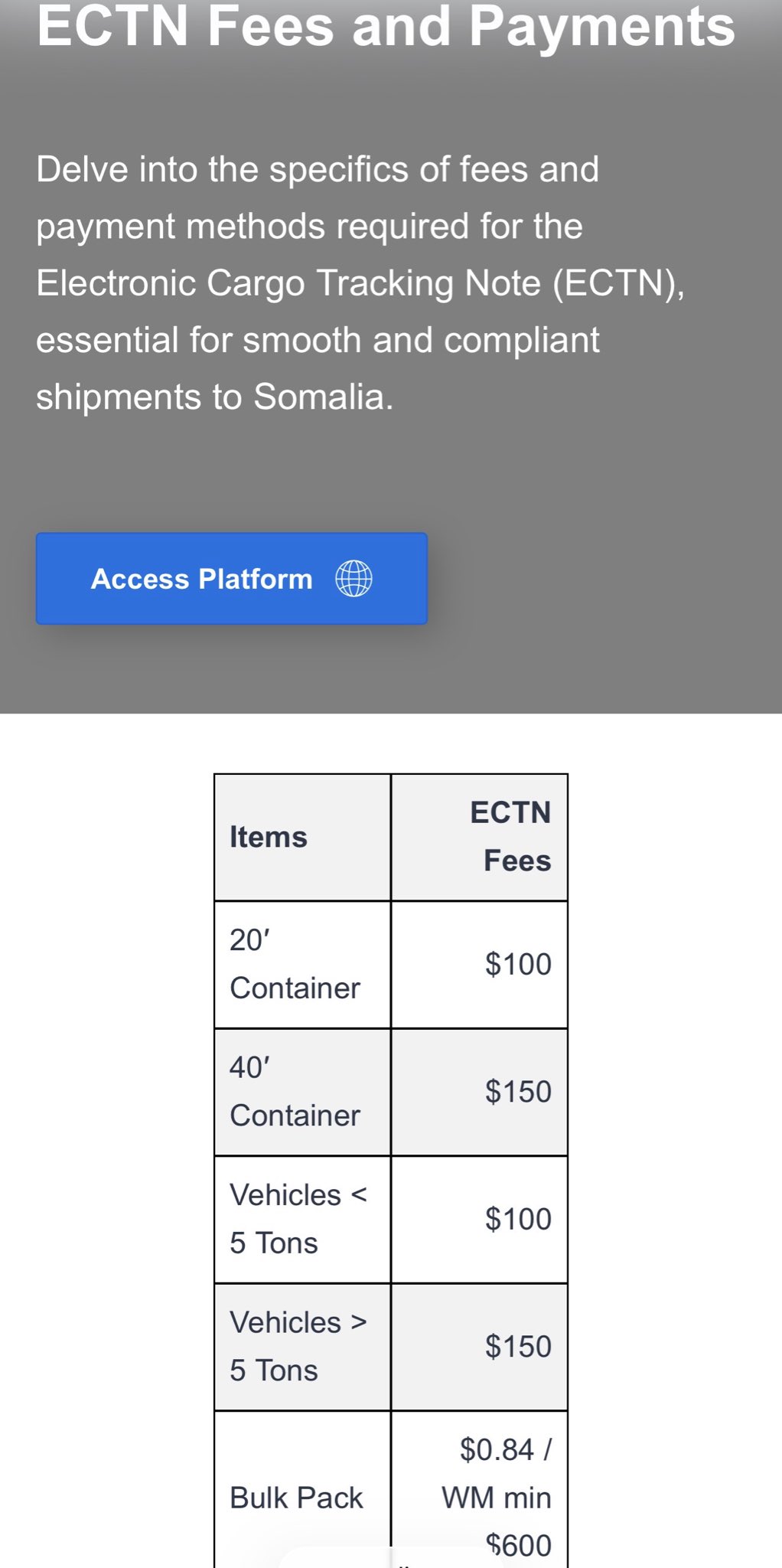Screen dimensions: 782x1568
Task: Click the globe icon on Access Platform
Action: 354,579
